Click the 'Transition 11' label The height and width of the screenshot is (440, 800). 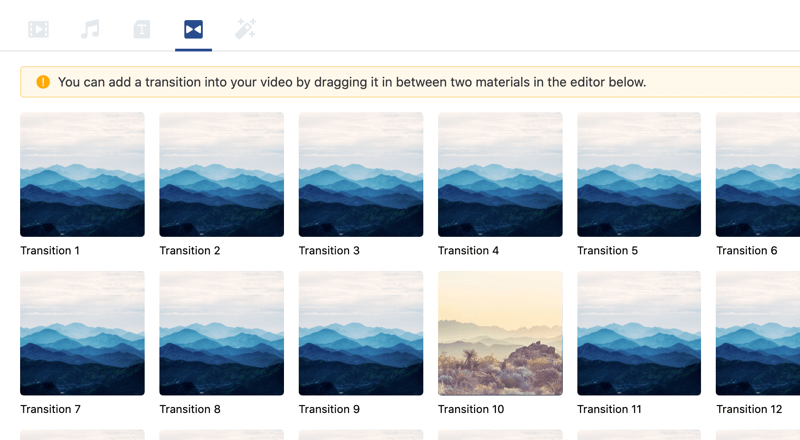(x=609, y=409)
